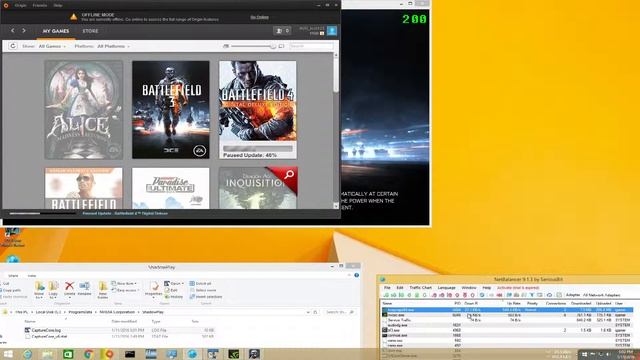Click the Explorer search box

[x=340, y=312]
